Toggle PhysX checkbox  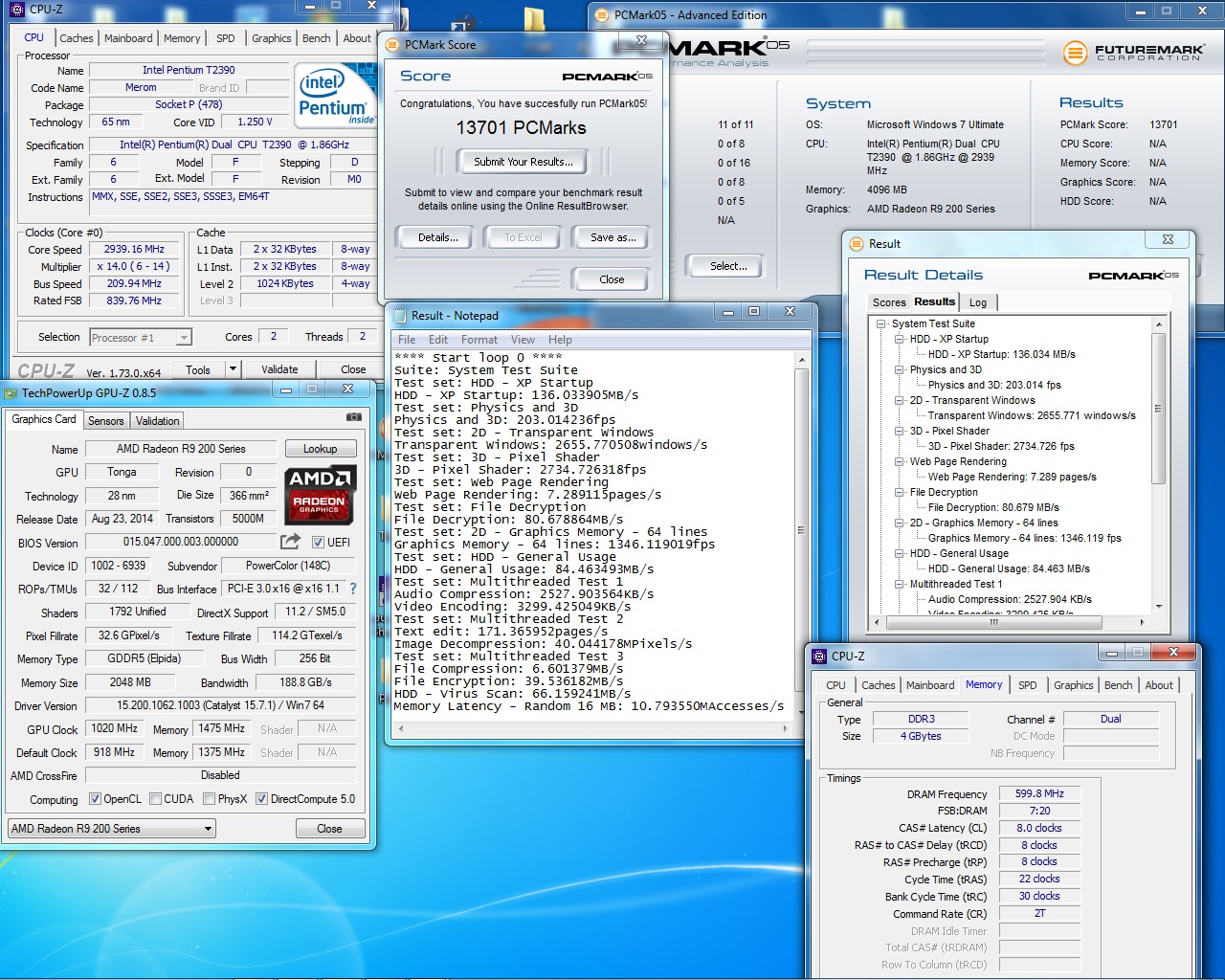click(209, 799)
